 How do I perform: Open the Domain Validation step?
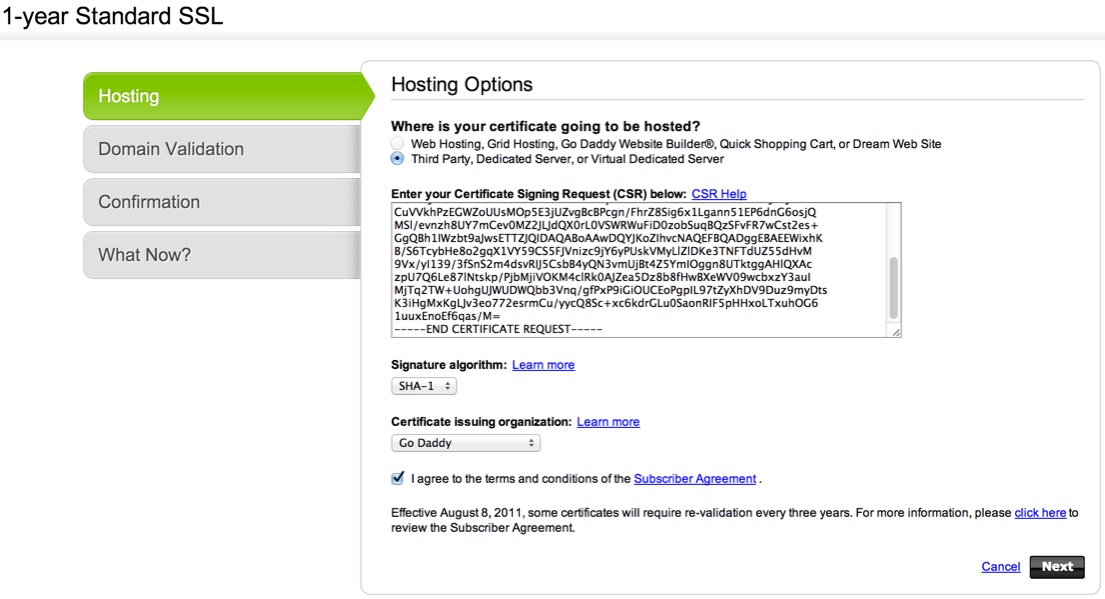(x=220, y=149)
